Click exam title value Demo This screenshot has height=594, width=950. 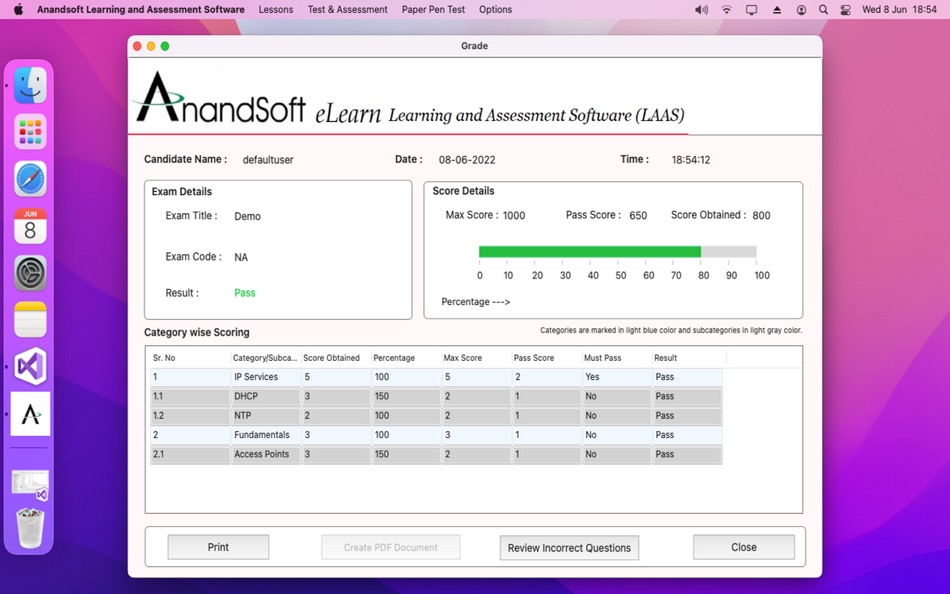pyautogui.click(x=247, y=216)
